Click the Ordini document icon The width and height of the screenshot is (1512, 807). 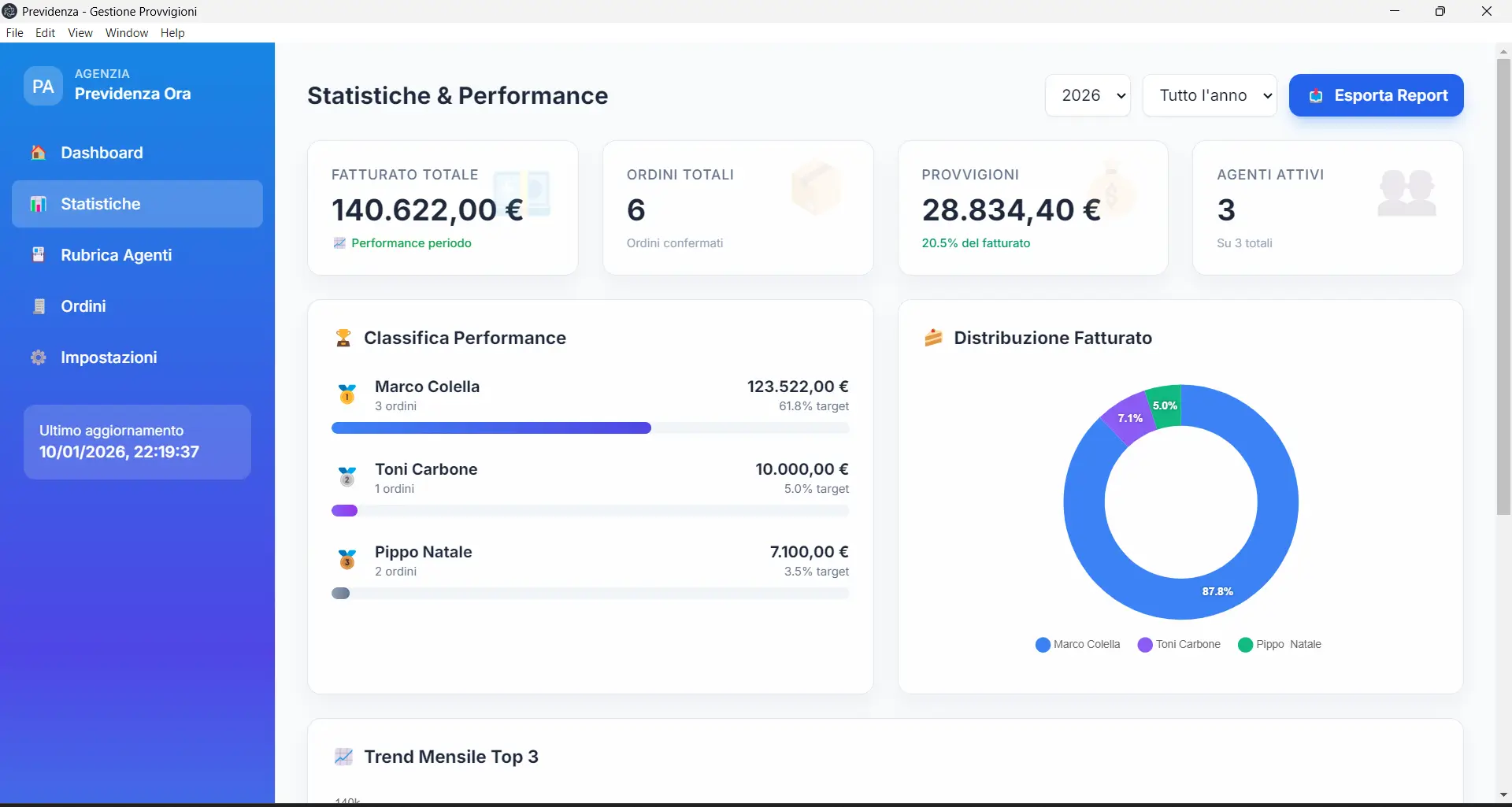click(39, 306)
